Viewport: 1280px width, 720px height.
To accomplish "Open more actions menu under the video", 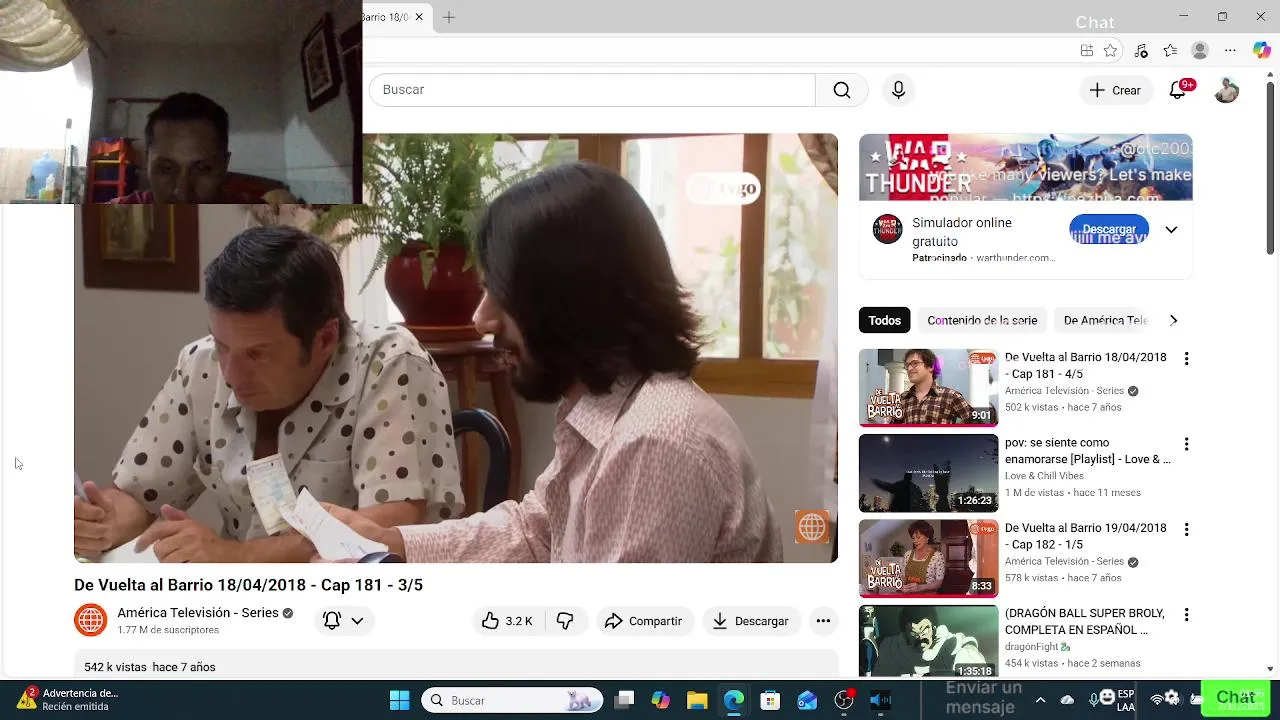I will [823, 621].
